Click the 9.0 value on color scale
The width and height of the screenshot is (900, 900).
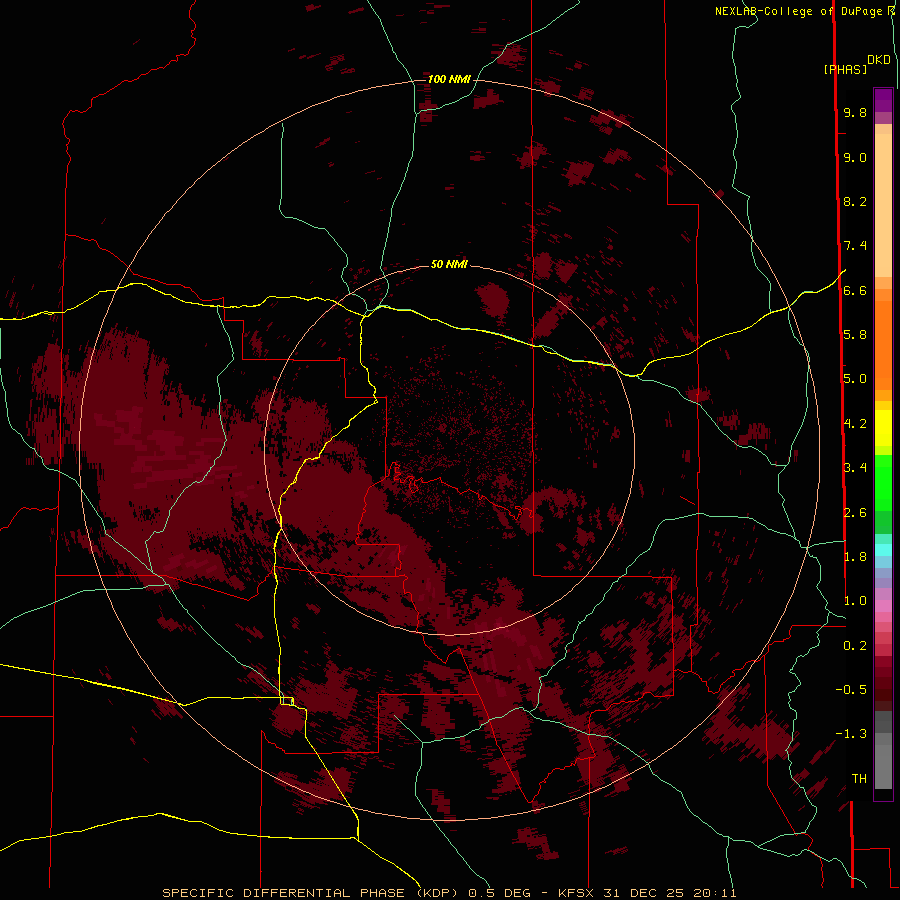855,157
